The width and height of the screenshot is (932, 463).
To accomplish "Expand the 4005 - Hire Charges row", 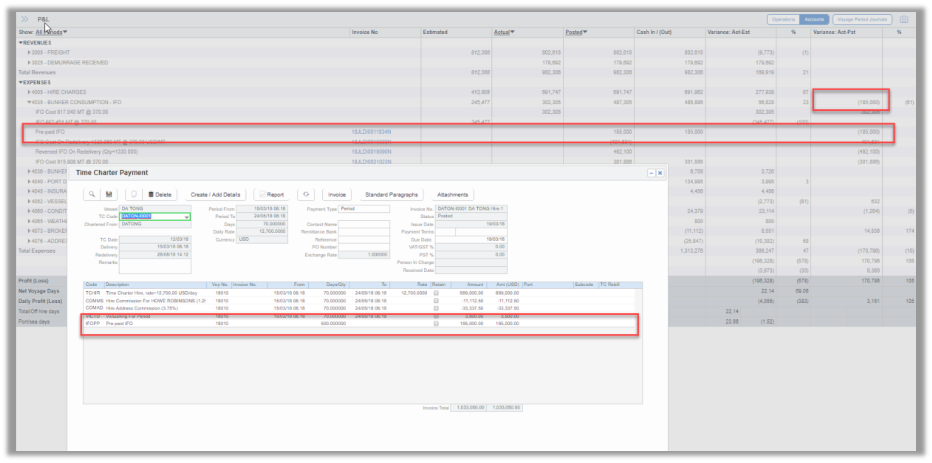I will point(29,92).
